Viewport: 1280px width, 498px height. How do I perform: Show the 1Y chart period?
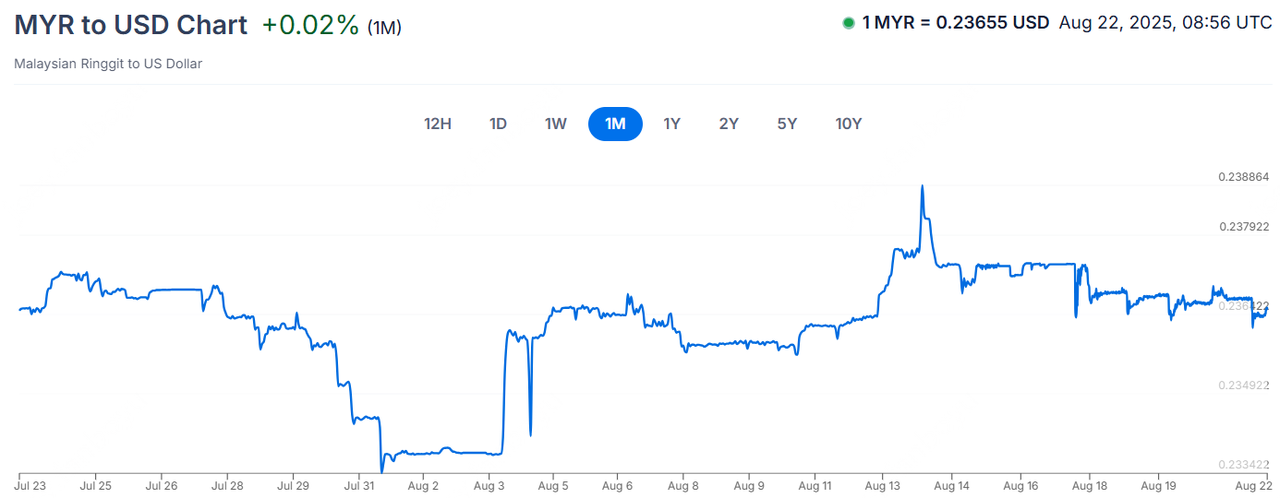tap(672, 124)
